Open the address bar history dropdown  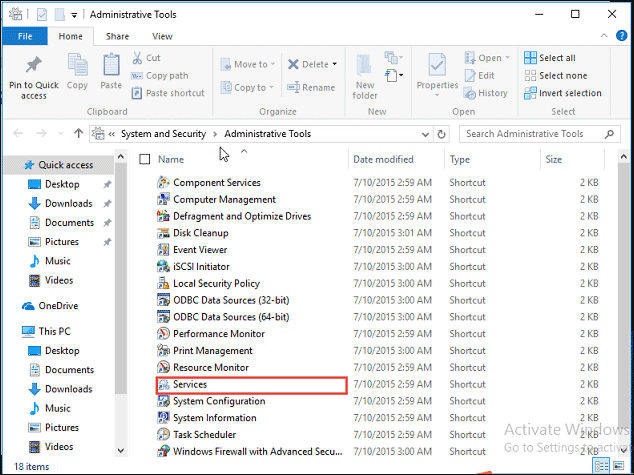pos(425,134)
